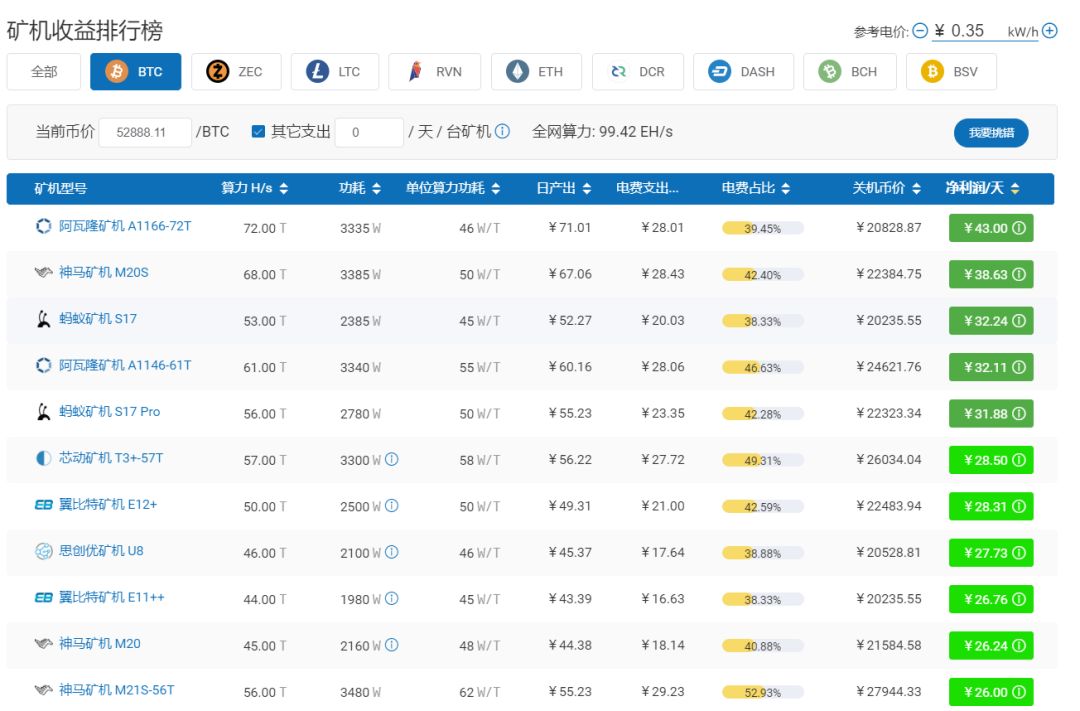The width and height of the screenshot is (1080, 711).
Task: Click the minus icon beside electricity price
Action: click(920, 31)
